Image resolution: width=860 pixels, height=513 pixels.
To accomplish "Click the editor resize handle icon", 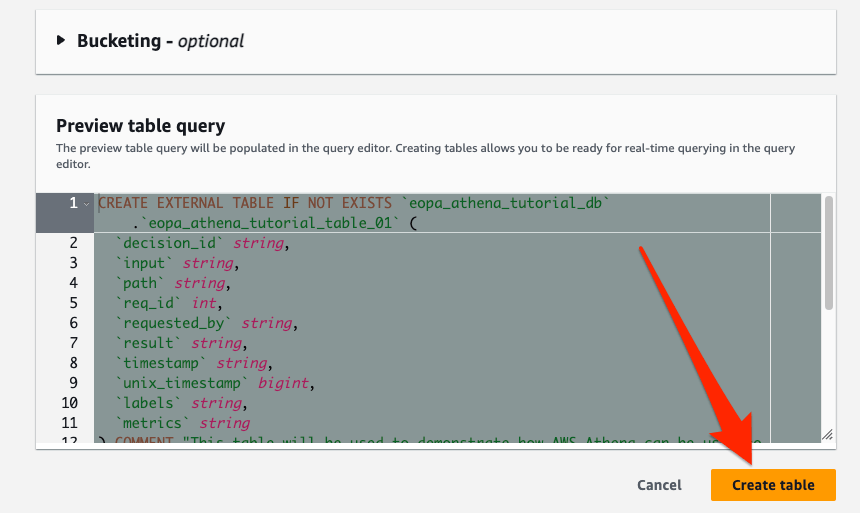I will click(x=828, y=435).
